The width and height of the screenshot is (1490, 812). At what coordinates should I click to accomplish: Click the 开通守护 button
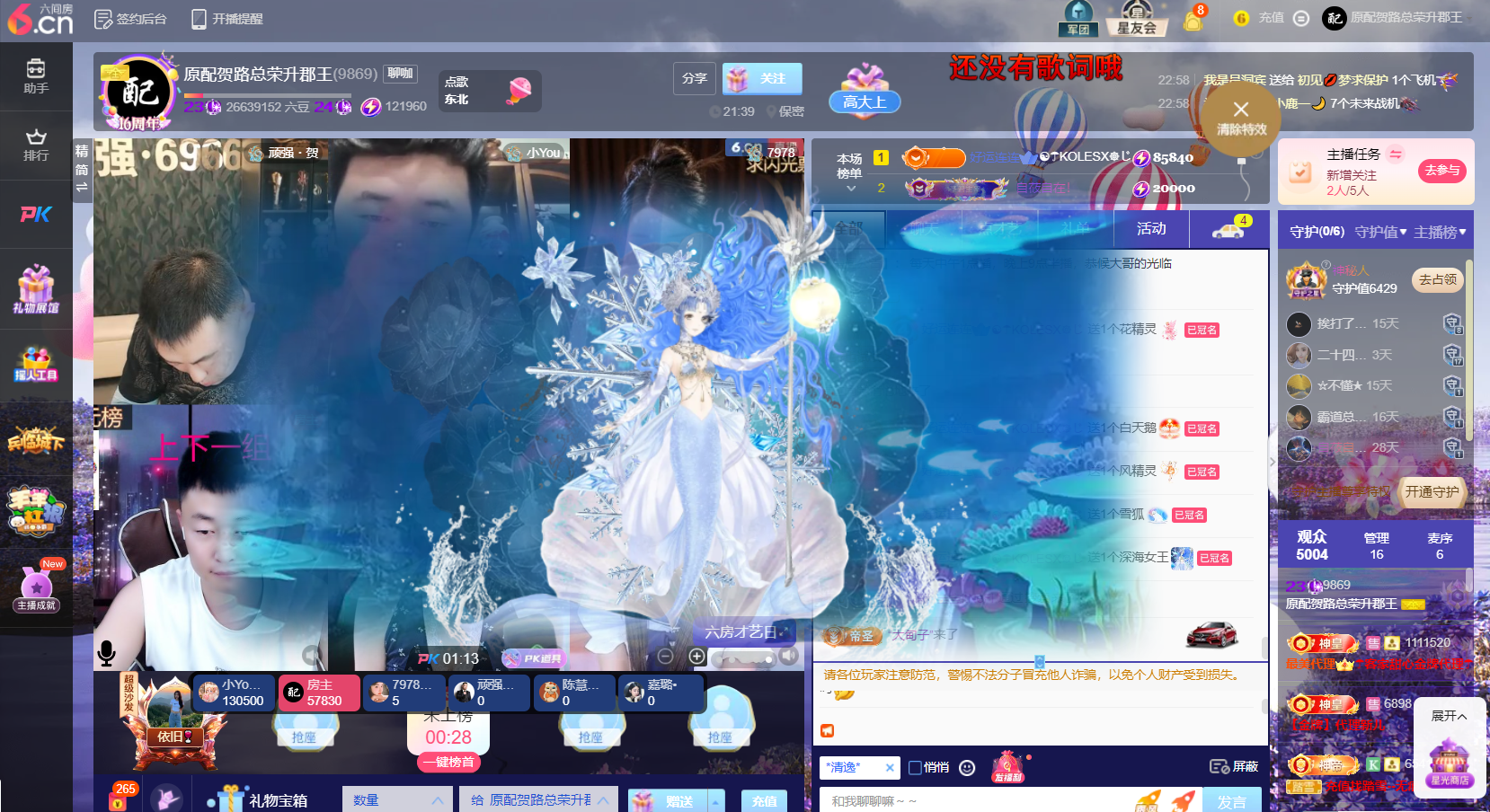[1432, 491]
